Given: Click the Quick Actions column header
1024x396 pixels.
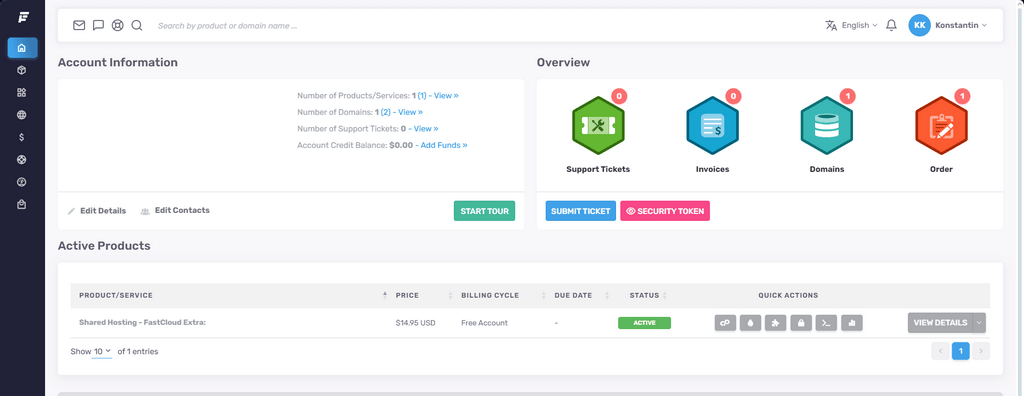Looking at the screenshot, I should 788,295.
